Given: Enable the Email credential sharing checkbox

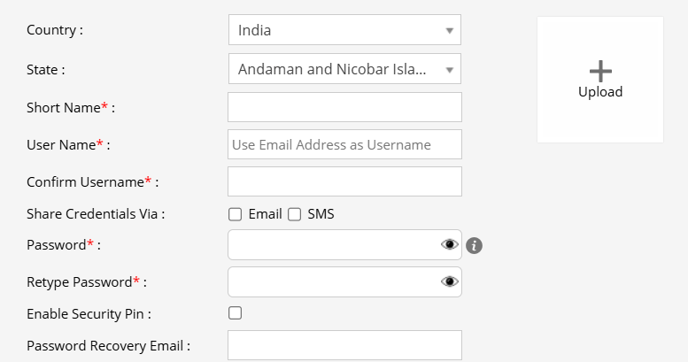Looking at the screenshot, I should point(235,214).
